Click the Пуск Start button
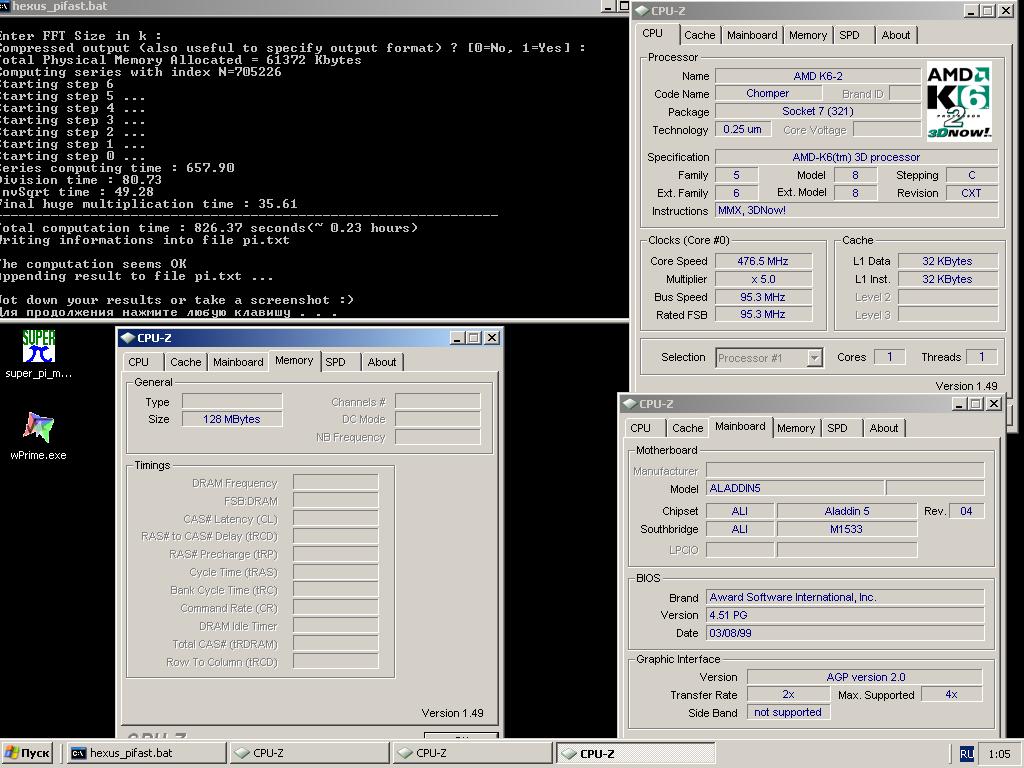This screenshot has width=1024, height=768. coord(27,753)
